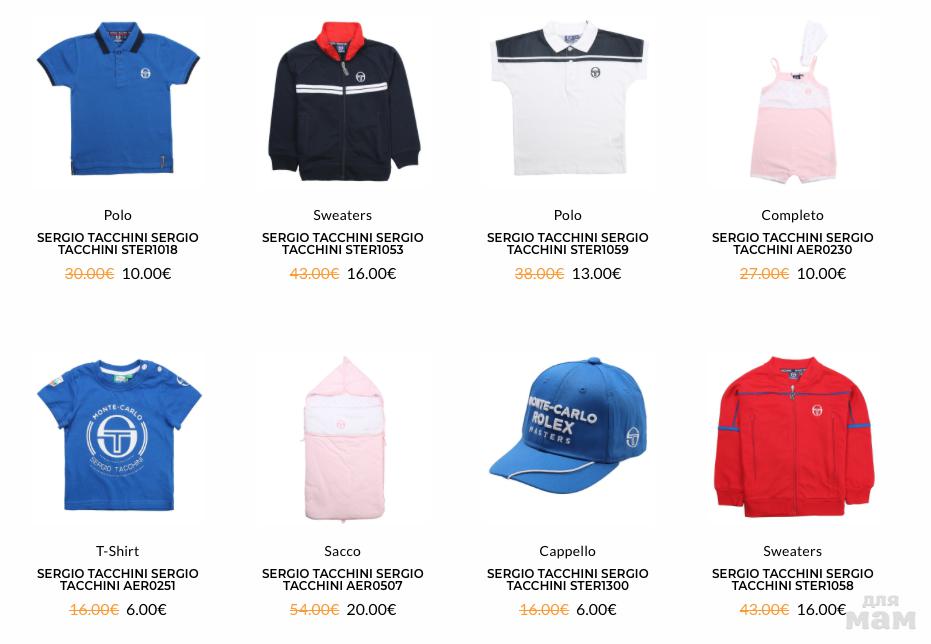
Task: Open the blue polo STER1018 product image
Action: pyautogui.click(x=118, y=99)
